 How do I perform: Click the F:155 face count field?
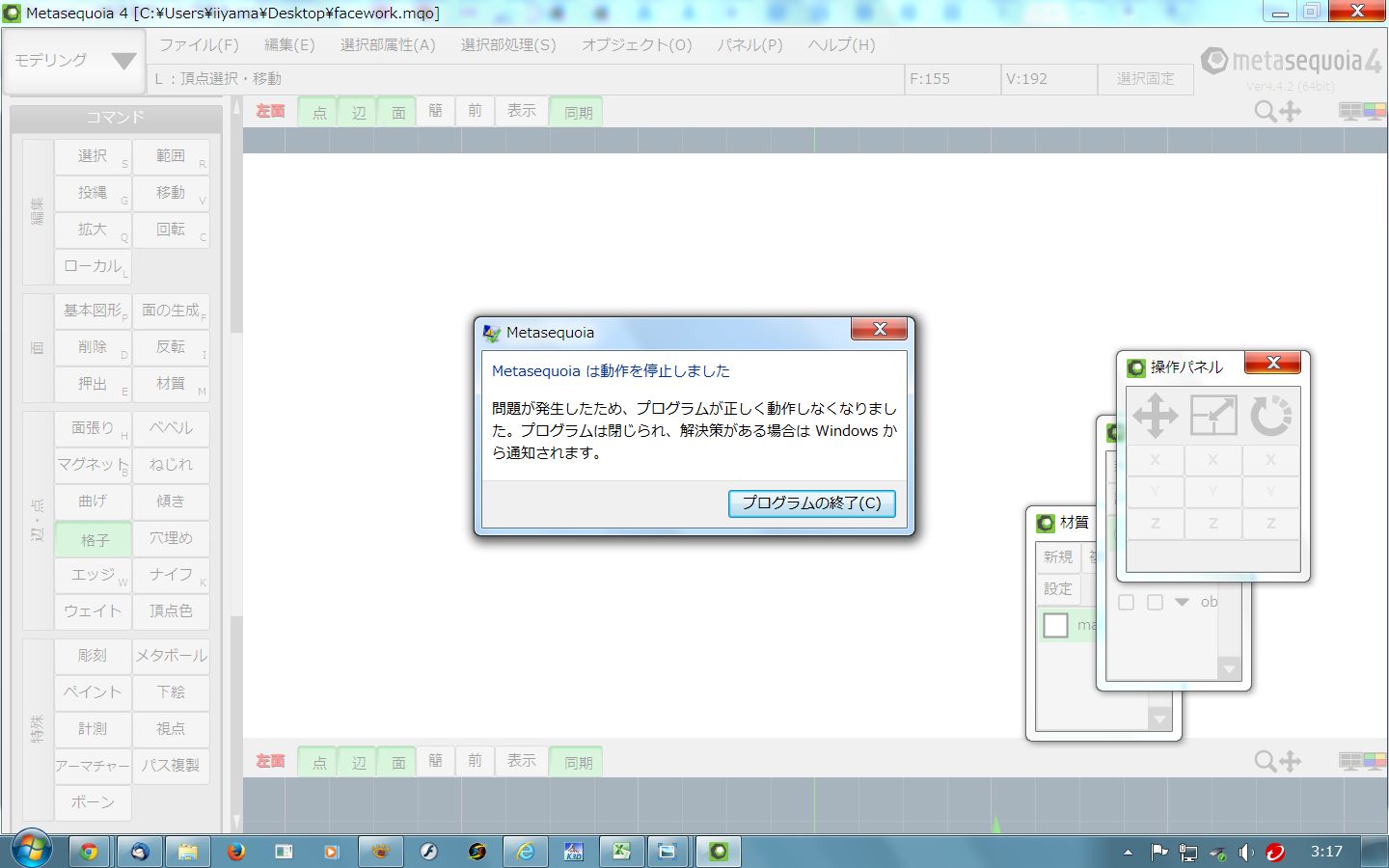click(952, 79)
